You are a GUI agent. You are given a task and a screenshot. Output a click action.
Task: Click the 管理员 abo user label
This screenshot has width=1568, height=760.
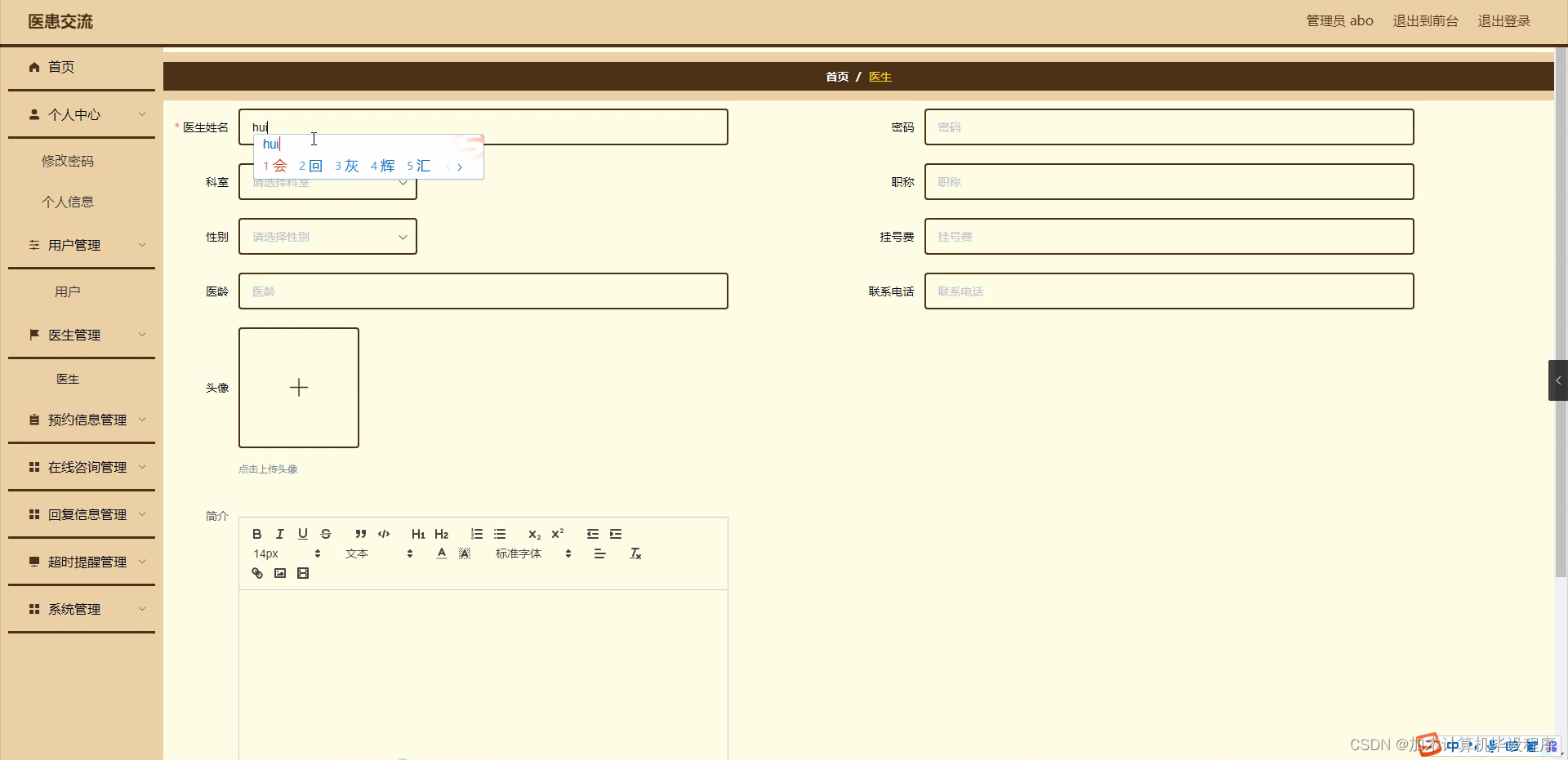tap(1339, 21)
